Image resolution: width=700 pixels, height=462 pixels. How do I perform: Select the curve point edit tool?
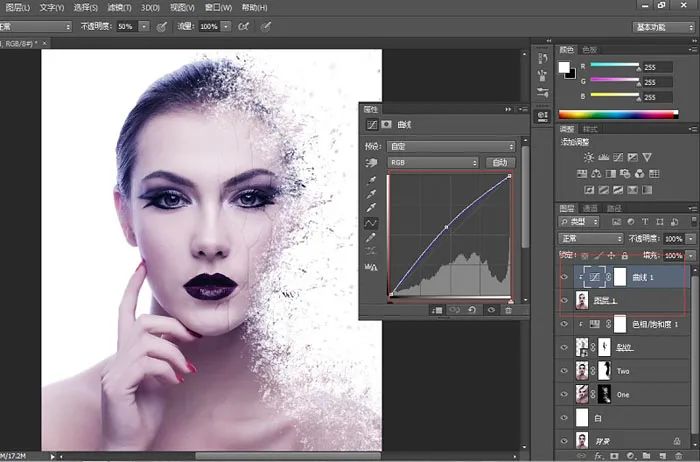coord(372,222)
